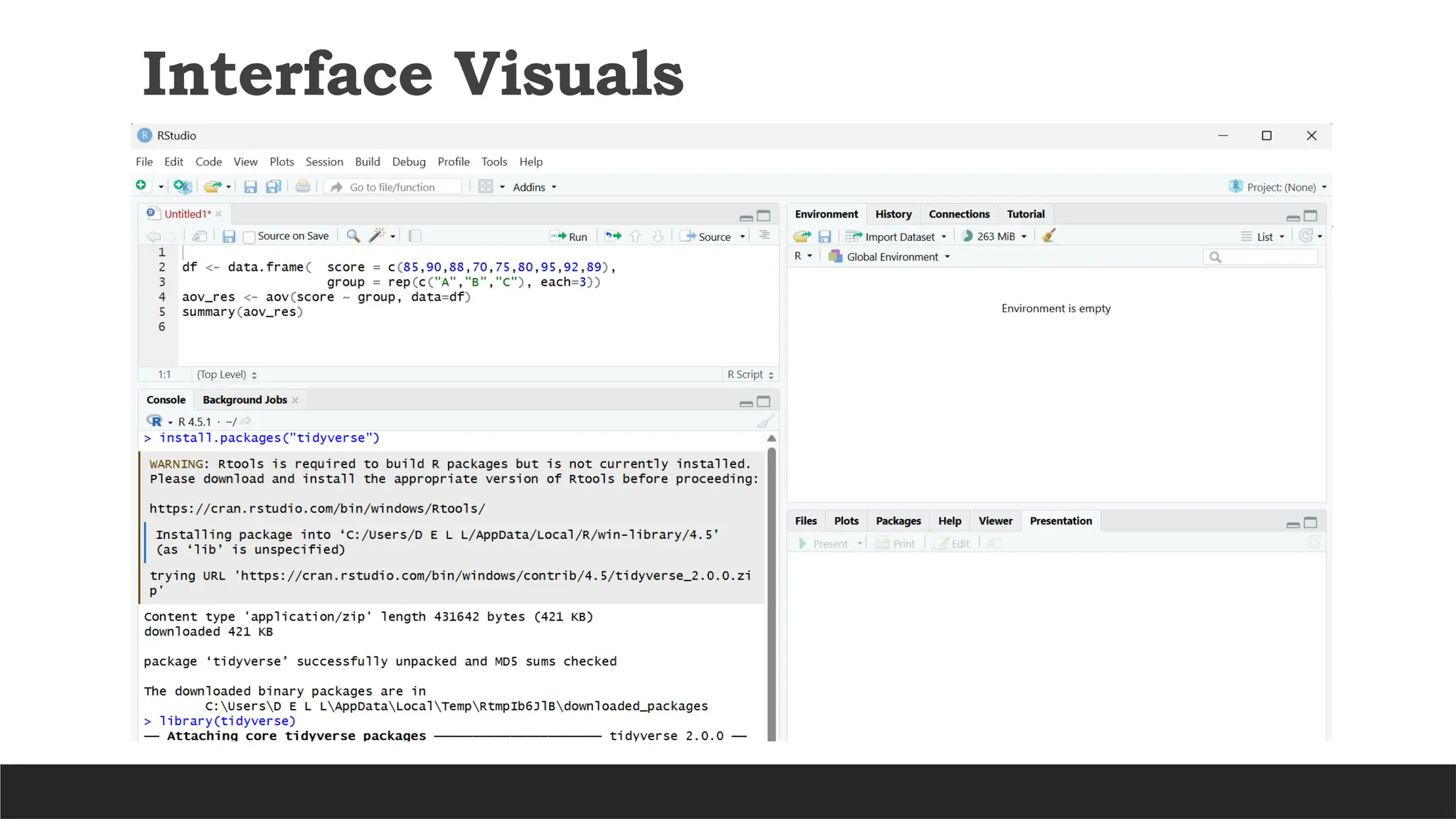
Task: Click the https://cran.rstudio.com/bin/windows/Rtools/ URL
Action: [317, 509]
